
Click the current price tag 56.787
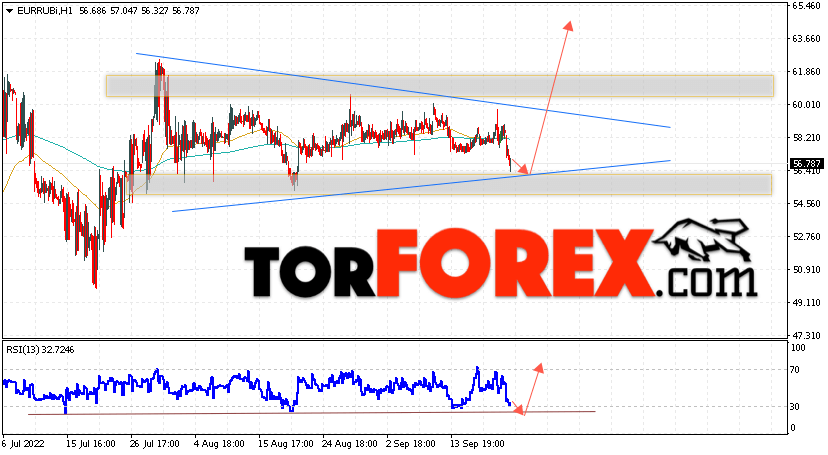click(x=805, y=164)
